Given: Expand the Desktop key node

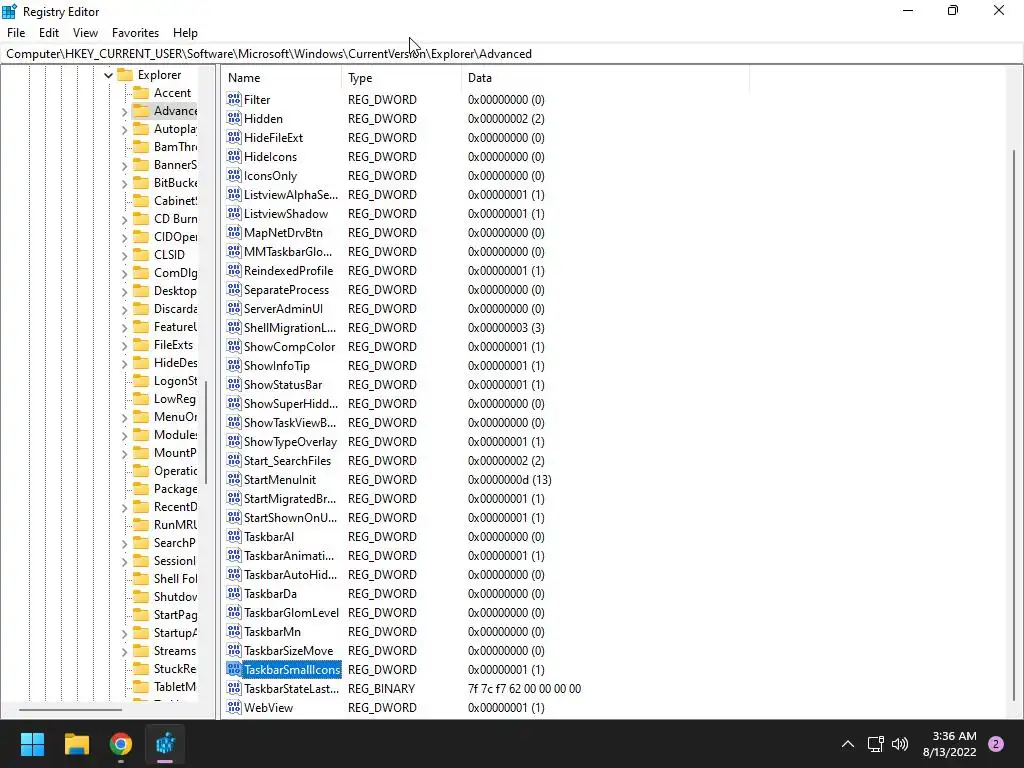Looking at the screenshot, I should [x=124, y=291].
